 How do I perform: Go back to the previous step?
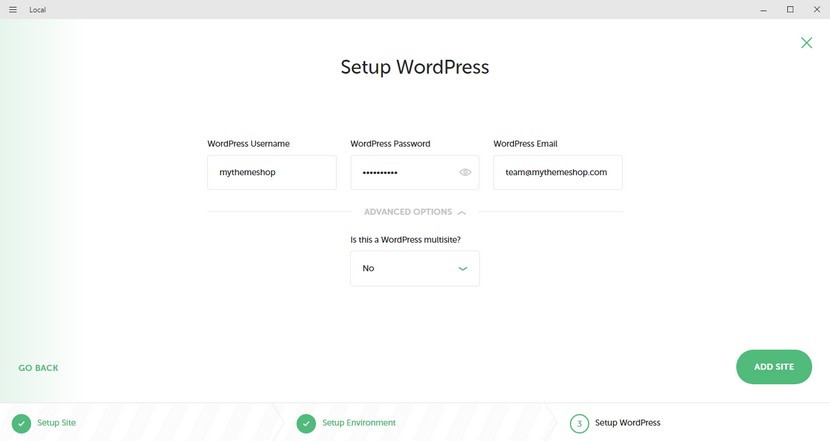point(38,368)
